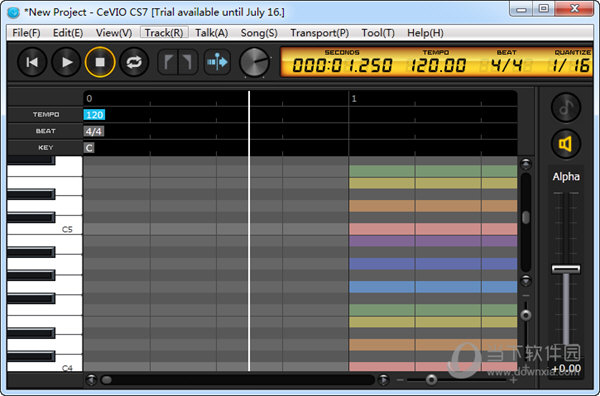Click the white playhead line
This screenshot has height=396, width=600.
click(x=249, y=231)
